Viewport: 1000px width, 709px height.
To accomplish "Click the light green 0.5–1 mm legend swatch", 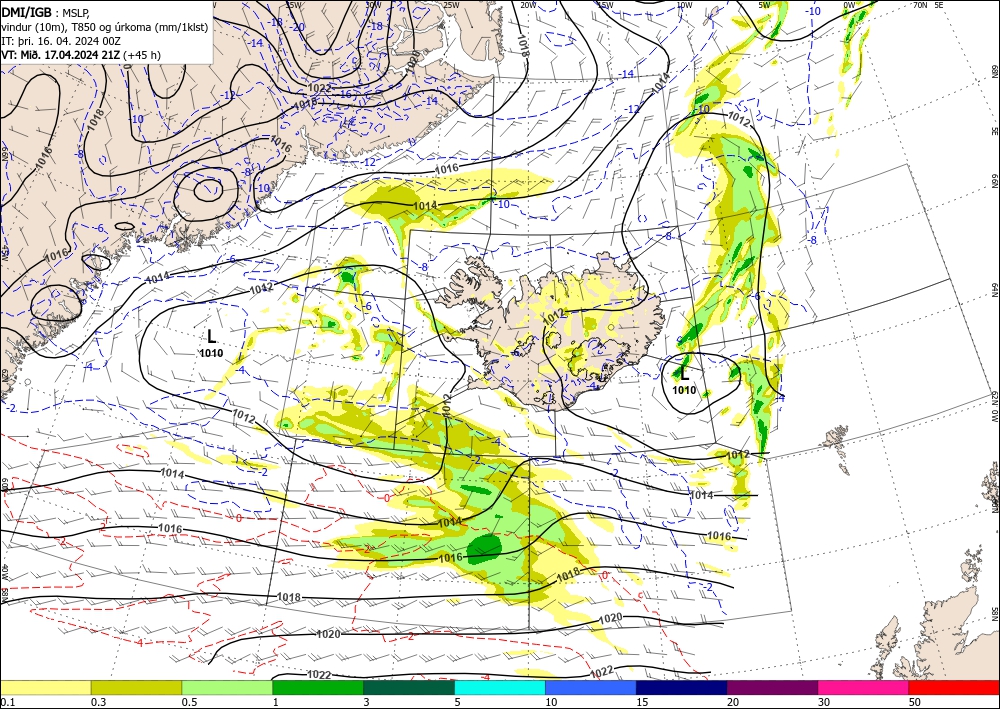I will point(227,687).
